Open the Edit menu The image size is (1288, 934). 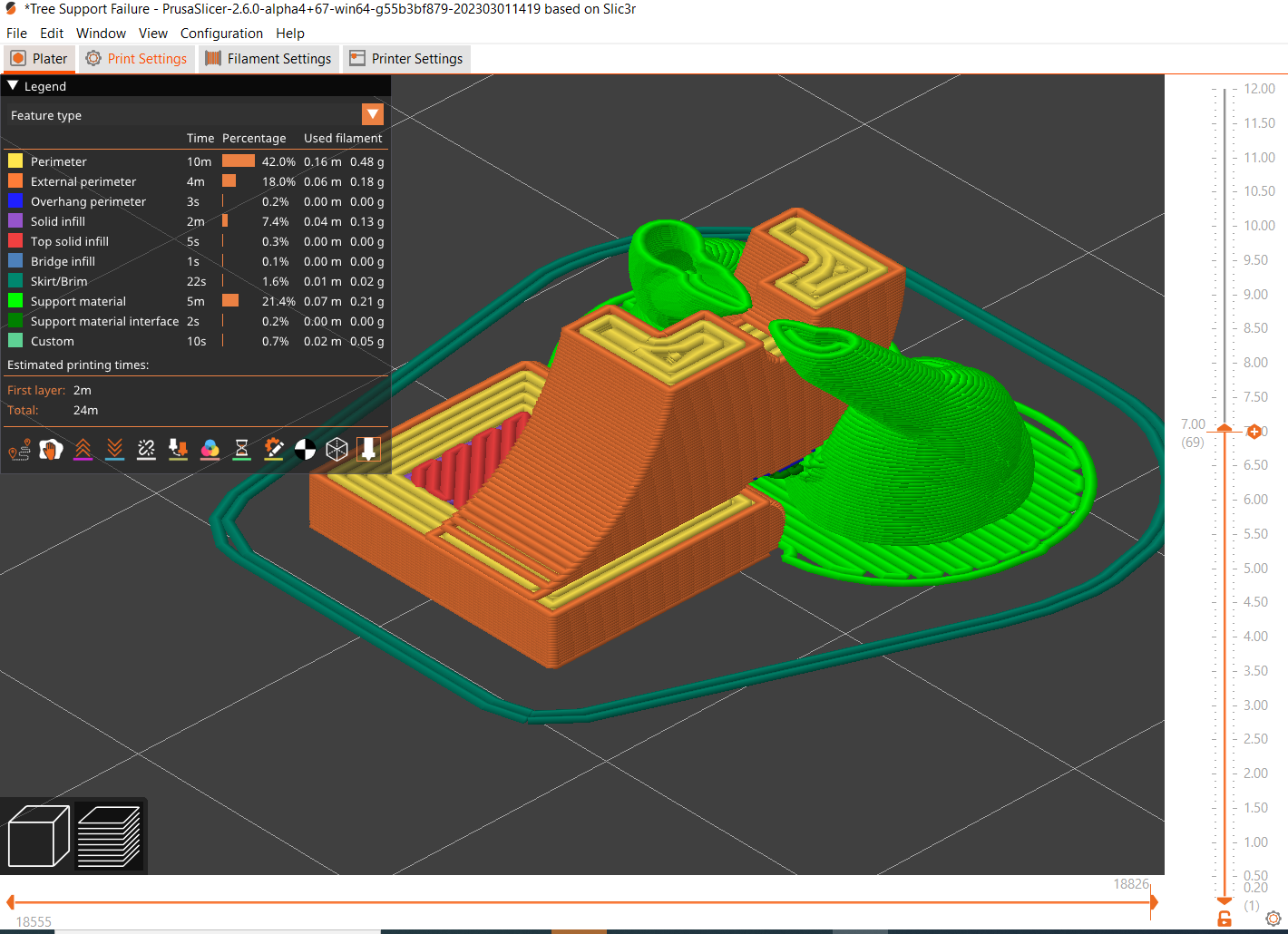(52, 33)
